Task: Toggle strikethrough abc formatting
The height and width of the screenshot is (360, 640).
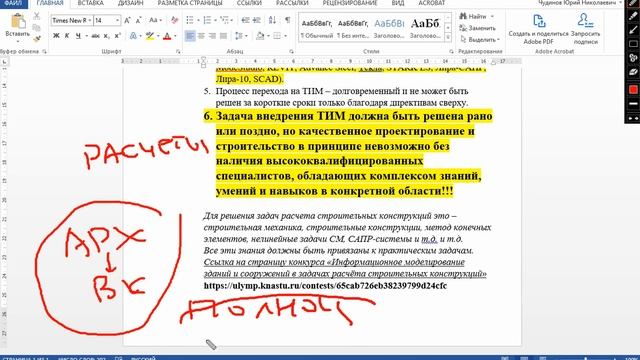Action: (x=96, y=36)
